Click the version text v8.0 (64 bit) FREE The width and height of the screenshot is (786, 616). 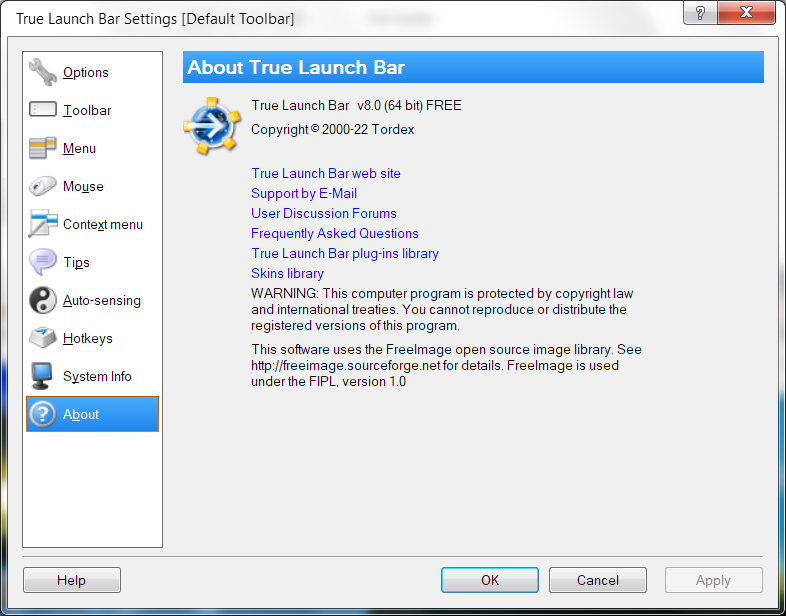409,105
